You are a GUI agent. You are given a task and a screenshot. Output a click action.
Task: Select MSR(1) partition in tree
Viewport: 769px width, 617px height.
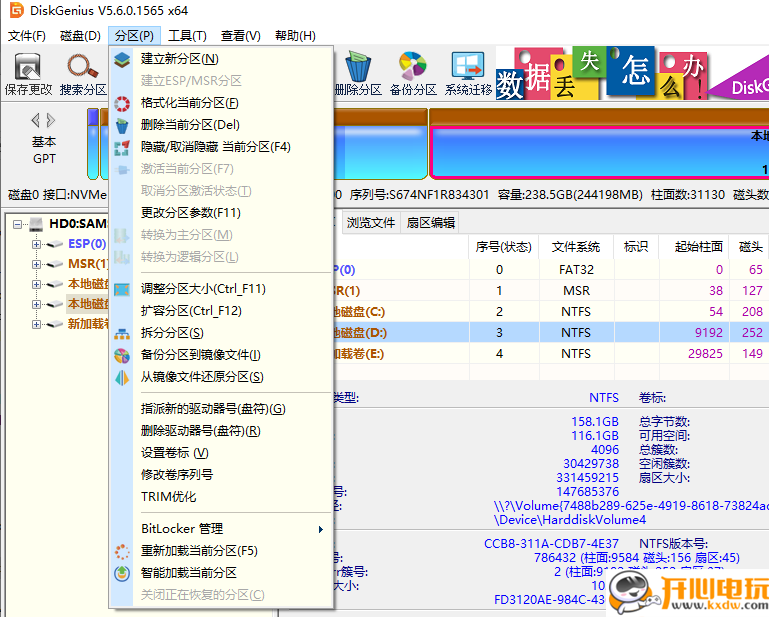pos(88,264)
